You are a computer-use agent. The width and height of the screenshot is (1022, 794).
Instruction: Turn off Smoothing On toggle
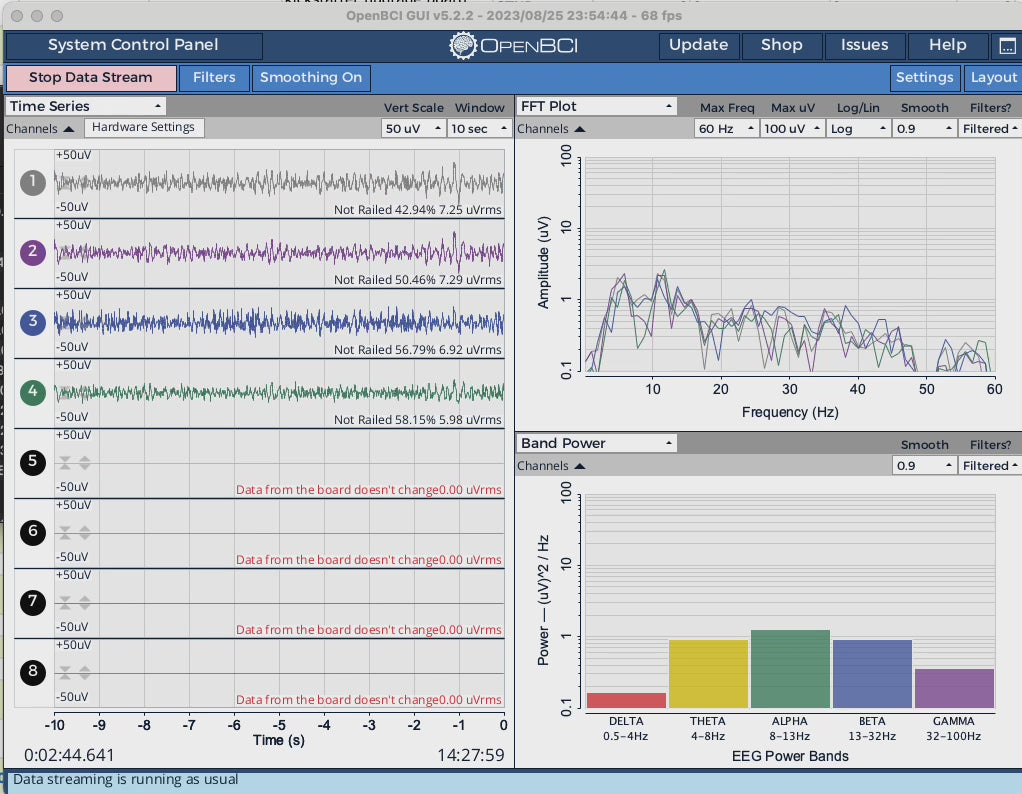[311, 78]
